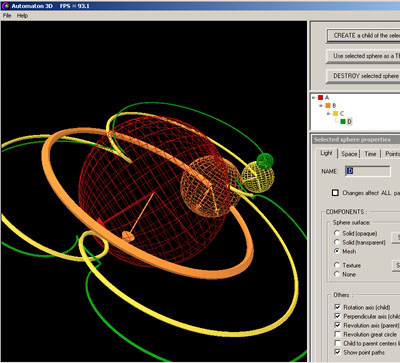Select orange sphere B icon in tree
Viewport: 400px width, 363px height.
click(x=328, y=106)
